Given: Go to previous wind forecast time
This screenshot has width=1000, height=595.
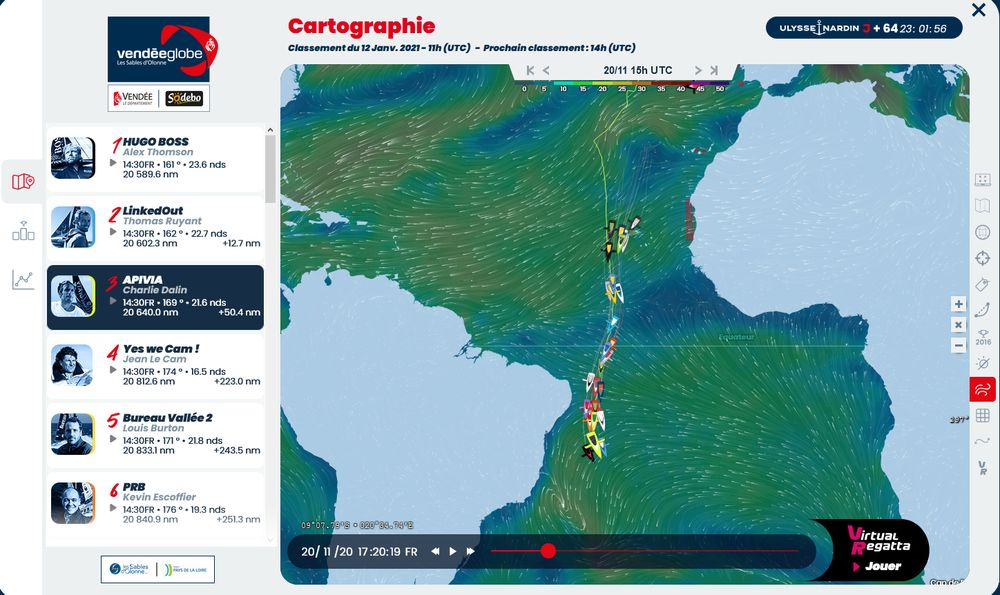Looking at the screenshot, I should 546,71.
